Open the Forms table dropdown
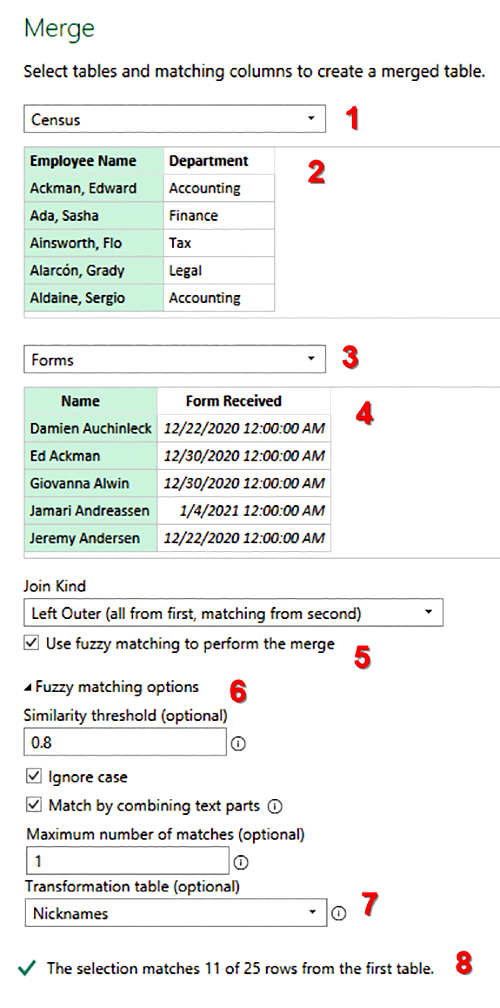The width and height of the screenshot is (500, 1008). pos(175,359)
